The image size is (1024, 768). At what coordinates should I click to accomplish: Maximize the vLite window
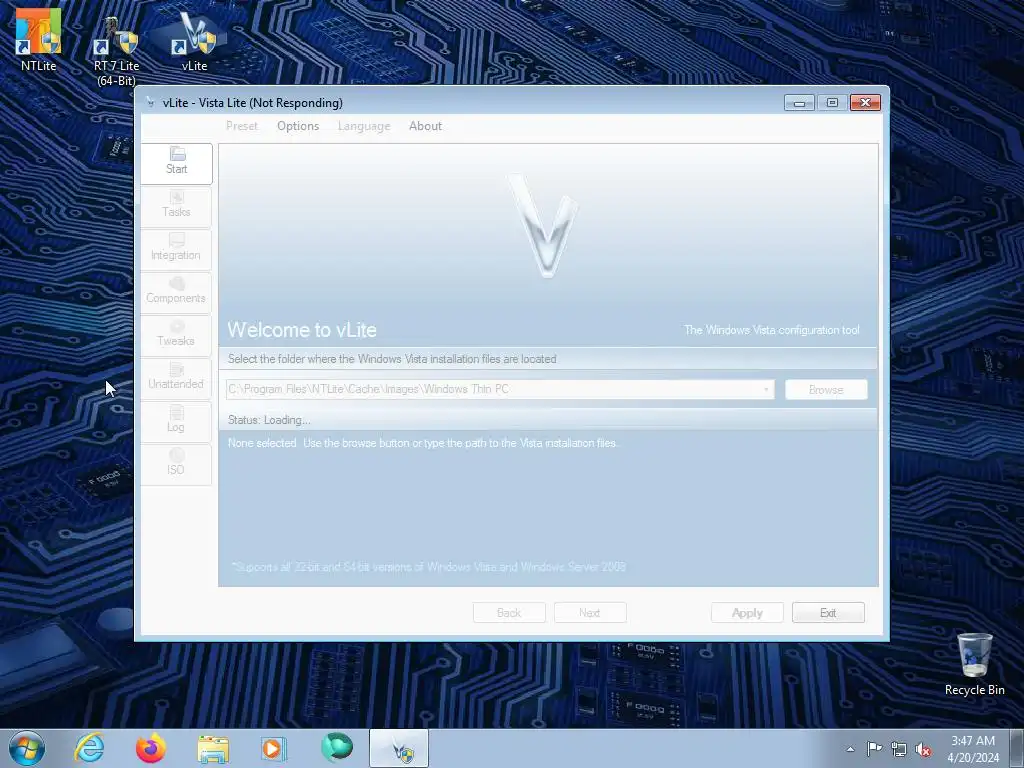click(832, 103)
